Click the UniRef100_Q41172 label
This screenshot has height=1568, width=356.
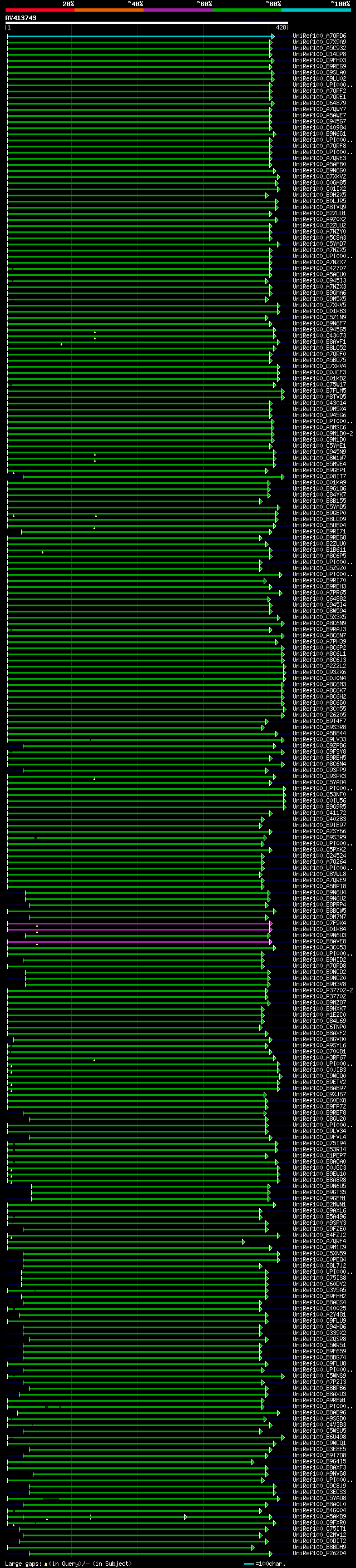[x=319, y=813]
